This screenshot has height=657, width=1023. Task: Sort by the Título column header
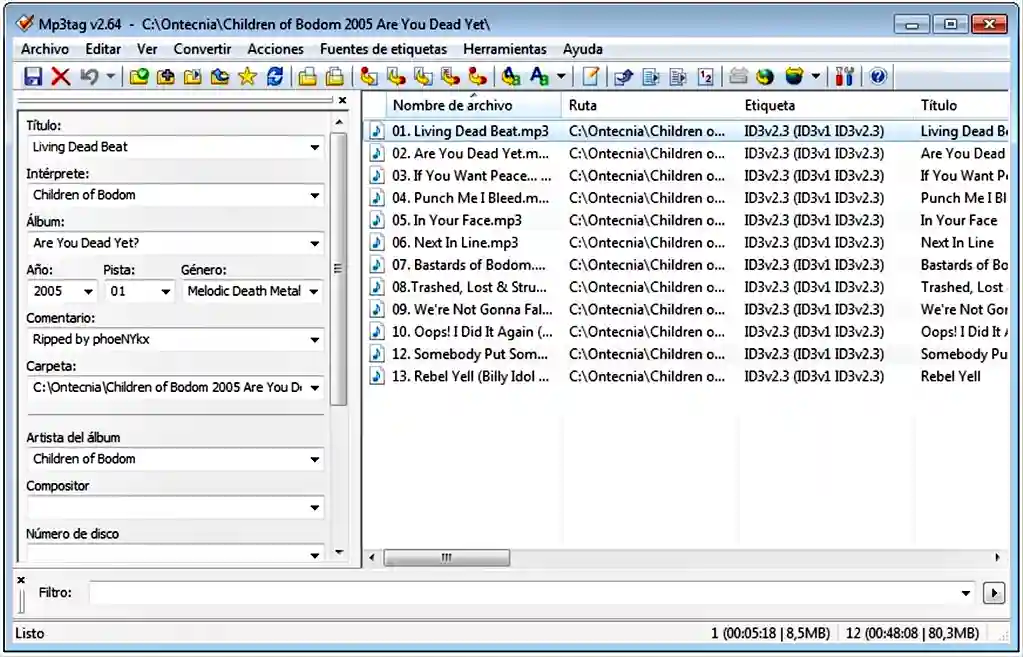pos(962,105)
